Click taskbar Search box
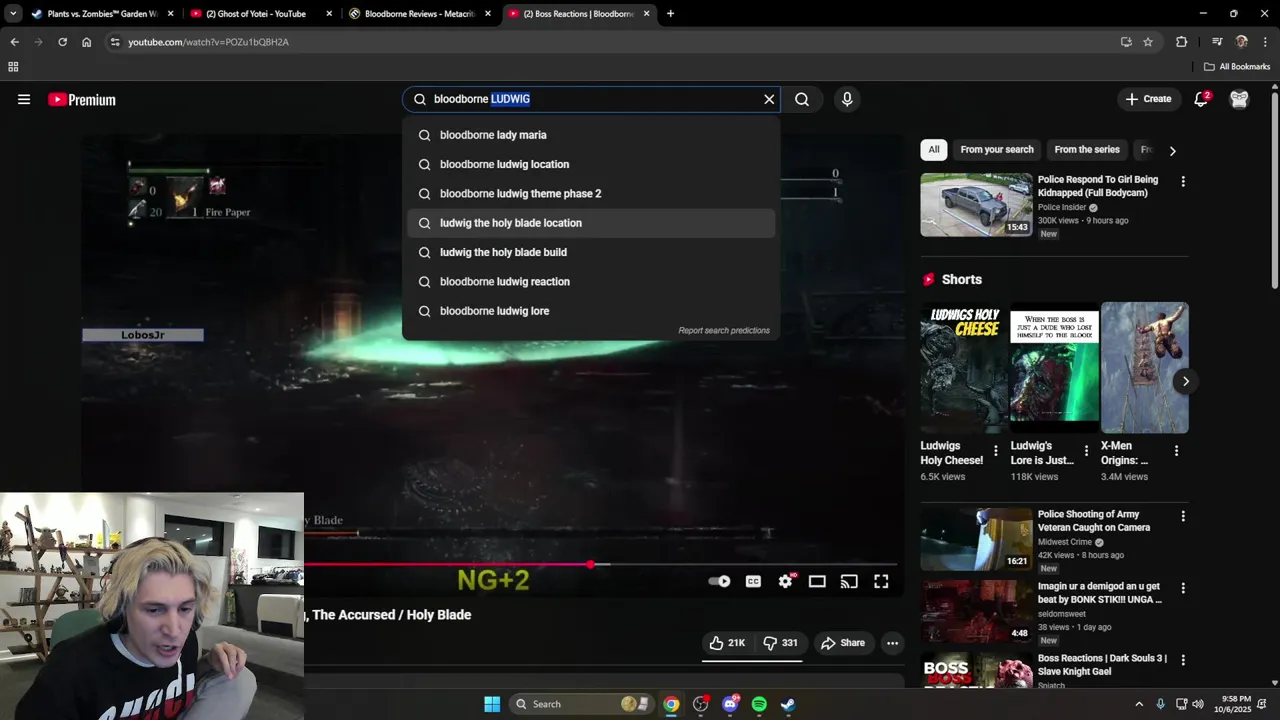Image resolution: width=1280 pixels, height=720 pixels. tap(582, 704)
